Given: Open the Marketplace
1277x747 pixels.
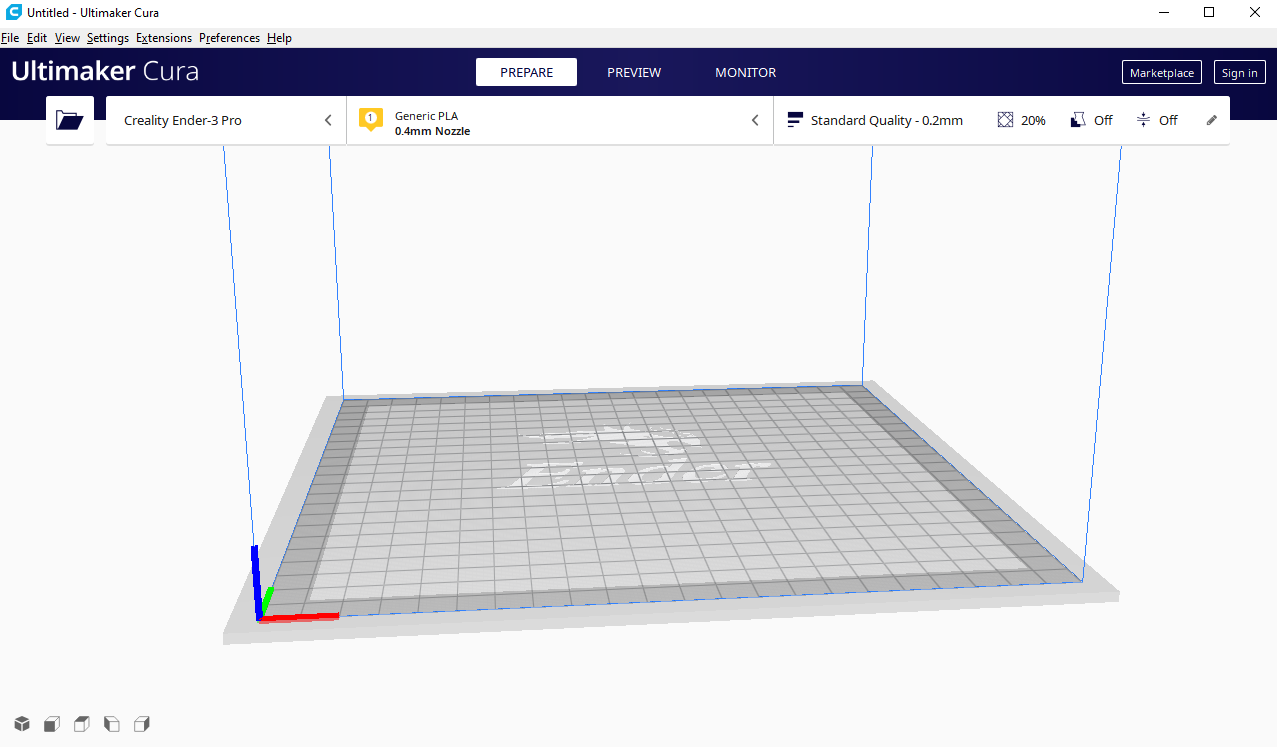Looking at the screenshot, I should pyautogui.click(x=1161, y=73).
